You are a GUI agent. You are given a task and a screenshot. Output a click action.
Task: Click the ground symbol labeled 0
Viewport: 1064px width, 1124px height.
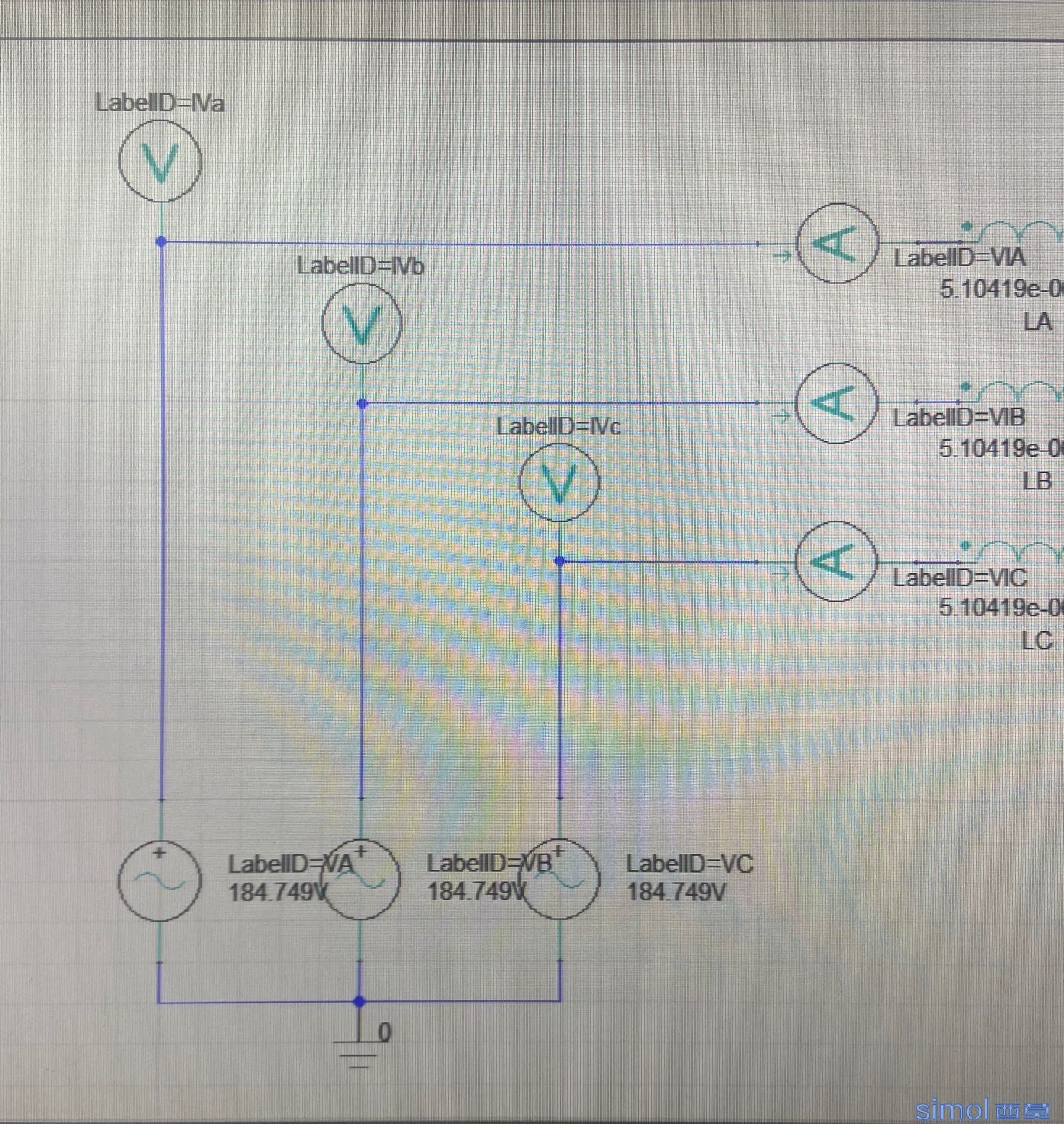click(360, 1045)
